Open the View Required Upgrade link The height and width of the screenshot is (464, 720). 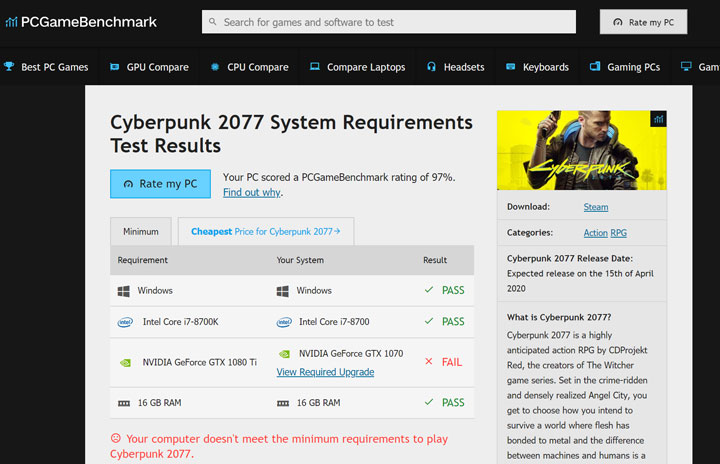click(x=325, y=372)
